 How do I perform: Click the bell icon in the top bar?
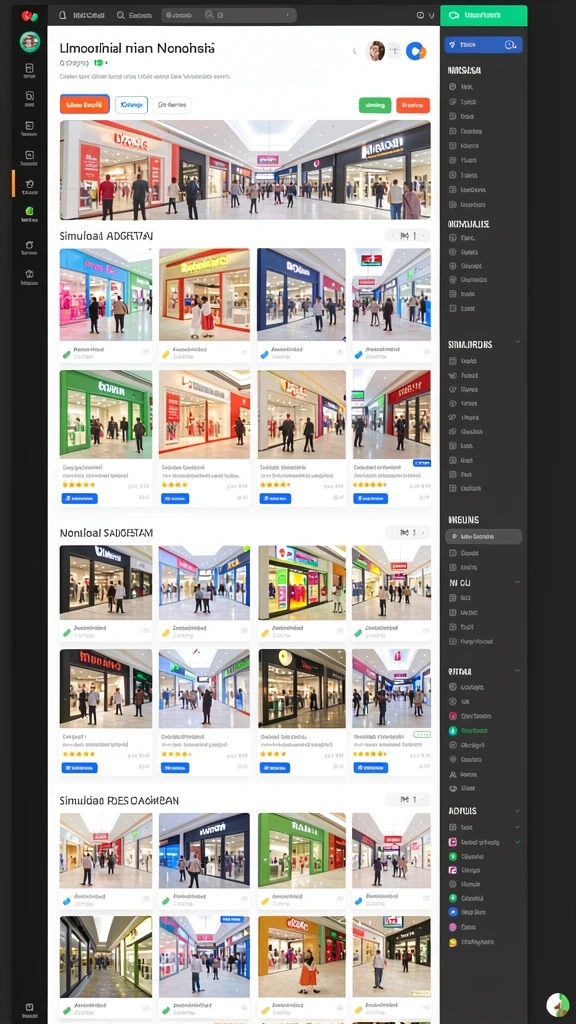click(63, 14)
